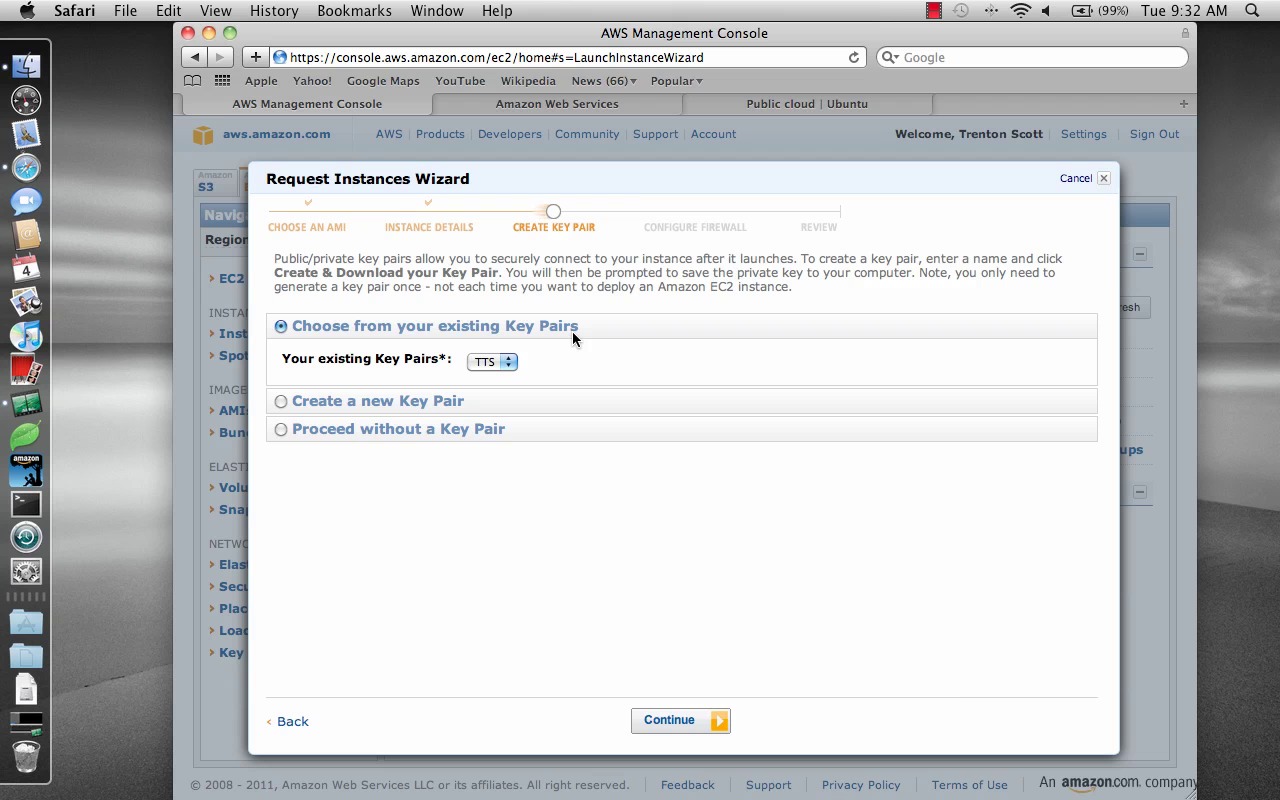Open the Bookmarks menu
The image size is (1280, 800).
click(x=354, y=11)
